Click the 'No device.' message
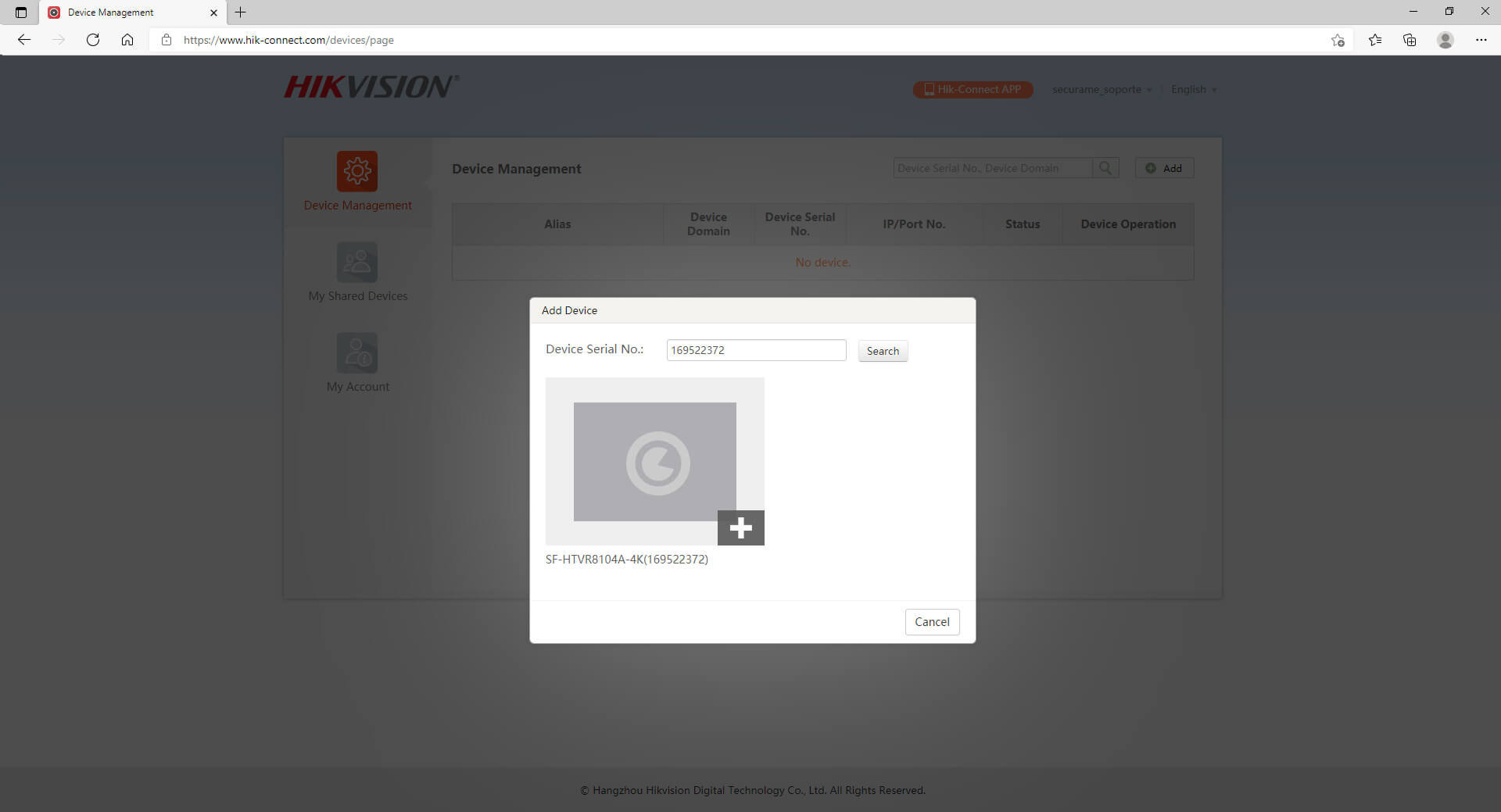This screenshot has height=812, width=1501. pos(822,263)
